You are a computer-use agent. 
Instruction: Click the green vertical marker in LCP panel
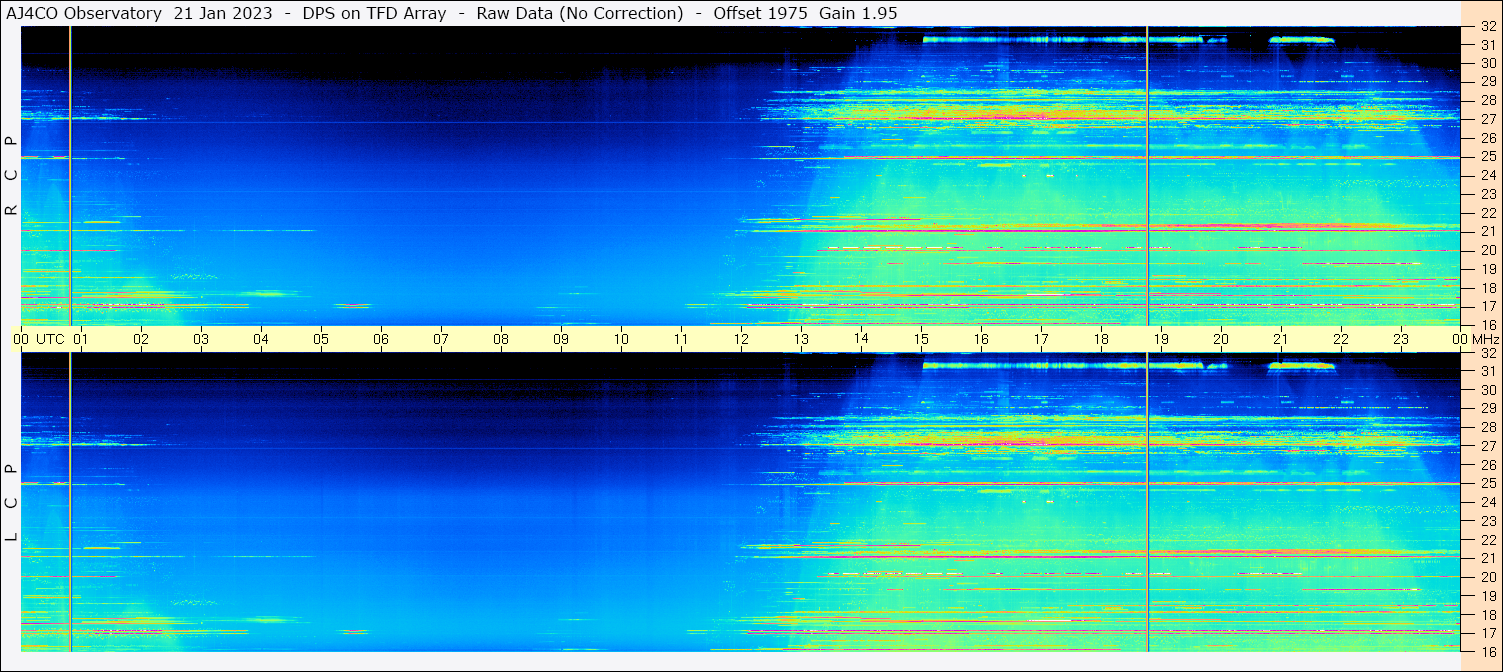coord(70,502)
